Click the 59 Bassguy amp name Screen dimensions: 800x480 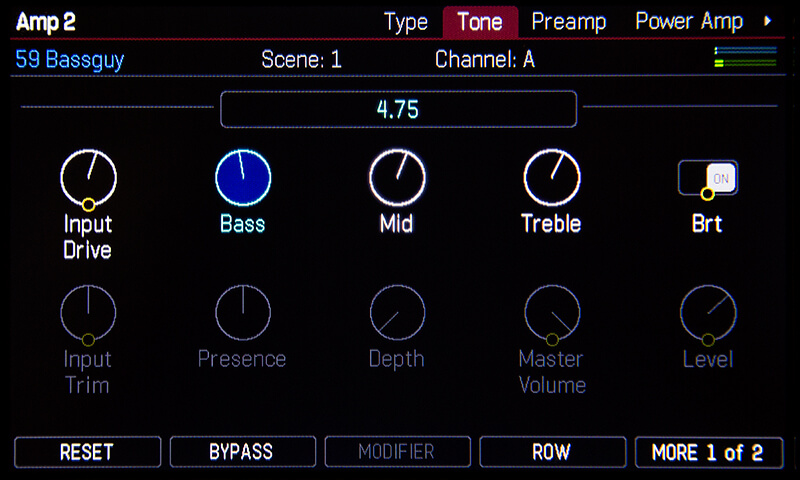coord(70,59)
